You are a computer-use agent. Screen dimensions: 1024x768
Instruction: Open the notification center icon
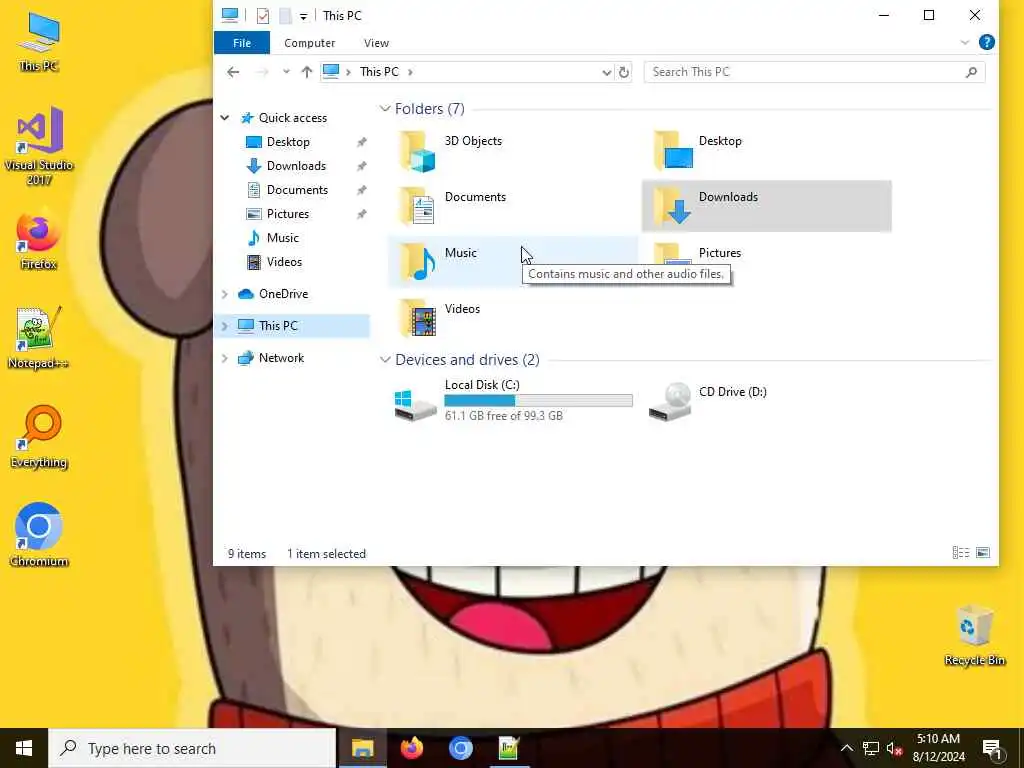(x=992, y=748)
